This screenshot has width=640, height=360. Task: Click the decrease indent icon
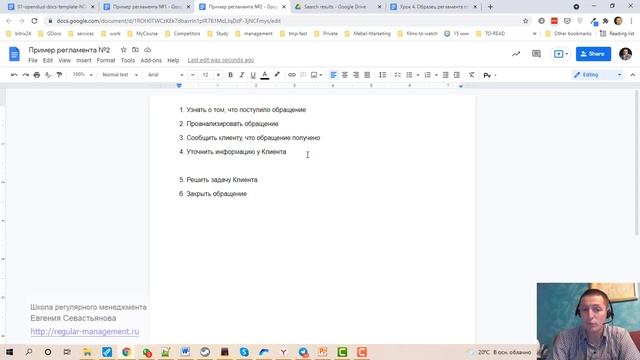point(446,75)
